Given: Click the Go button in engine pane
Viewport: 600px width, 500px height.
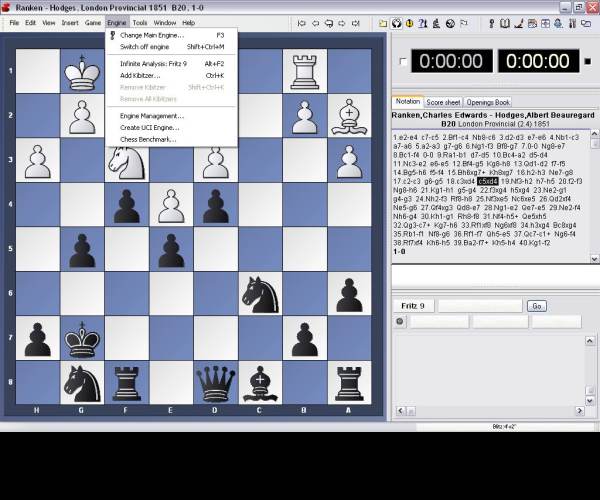Looking at the screenshot, I should [x=536, y=306].
